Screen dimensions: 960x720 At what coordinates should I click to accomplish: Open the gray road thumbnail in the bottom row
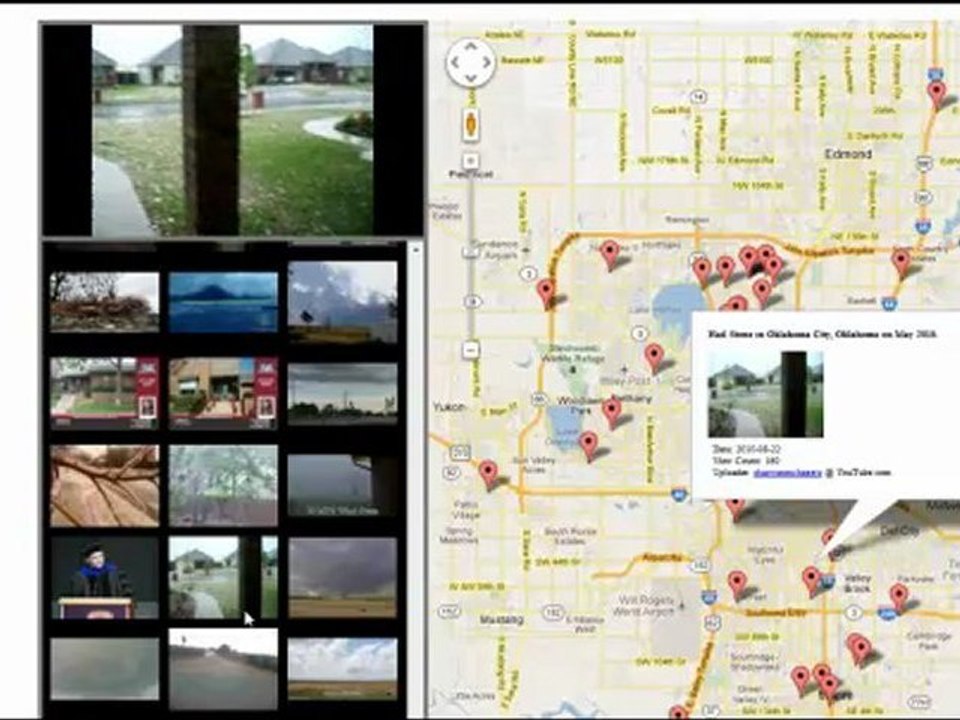tap(223, 669)
